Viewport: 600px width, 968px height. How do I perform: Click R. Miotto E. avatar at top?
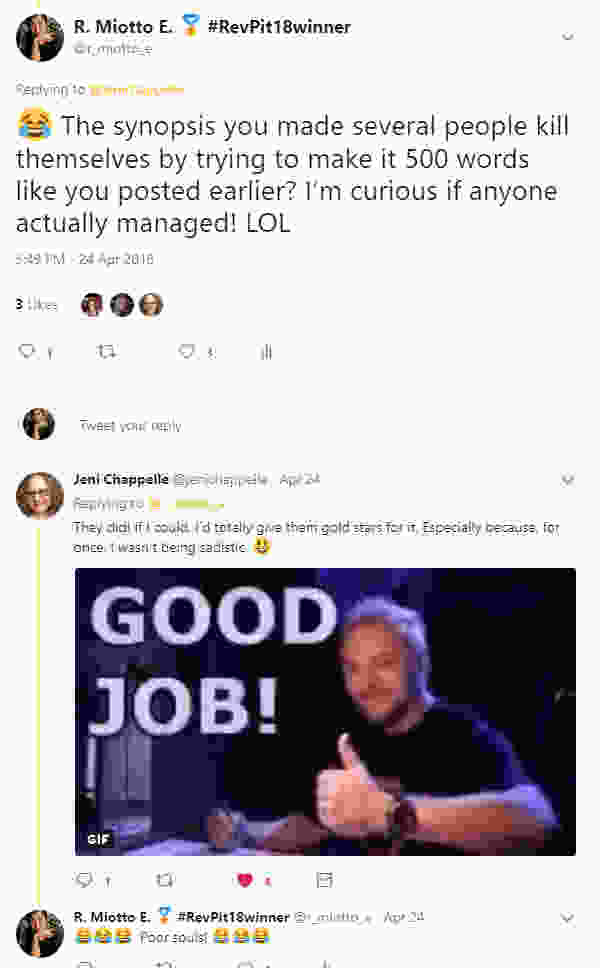tap(40, 38)
